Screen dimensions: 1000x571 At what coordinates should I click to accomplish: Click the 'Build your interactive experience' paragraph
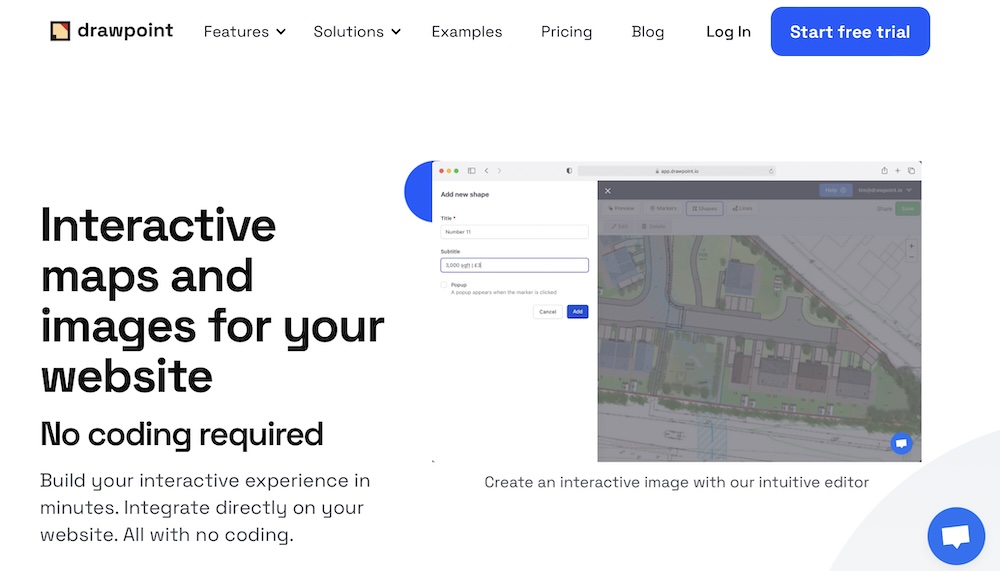click(x=205, y=508)
